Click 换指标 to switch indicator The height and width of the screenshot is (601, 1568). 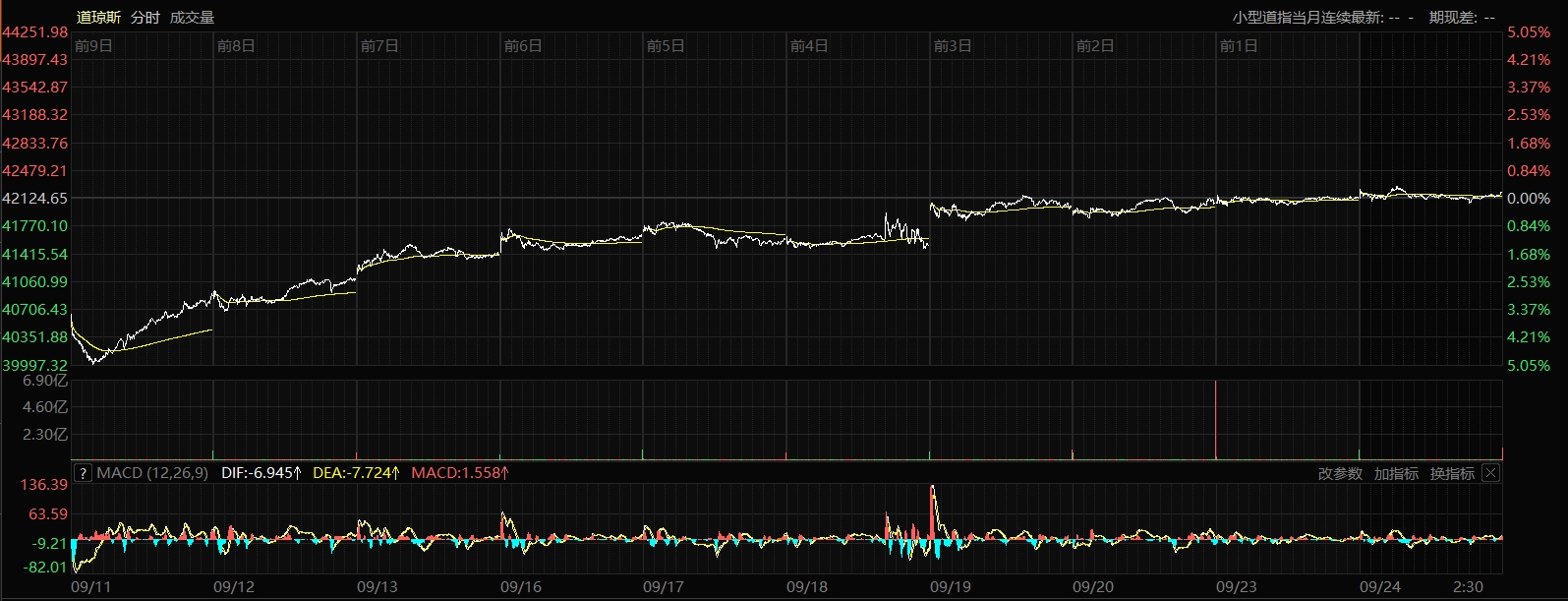(1452, 474)
